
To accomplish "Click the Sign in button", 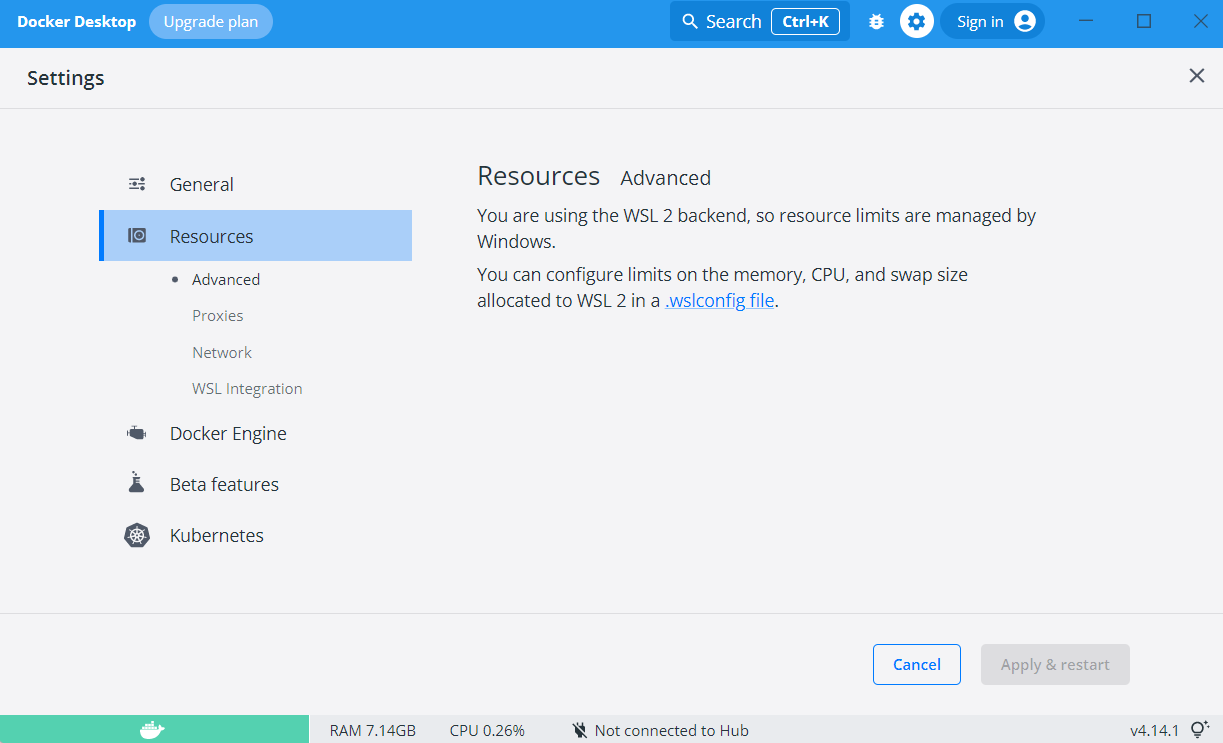I will [991, 20].
